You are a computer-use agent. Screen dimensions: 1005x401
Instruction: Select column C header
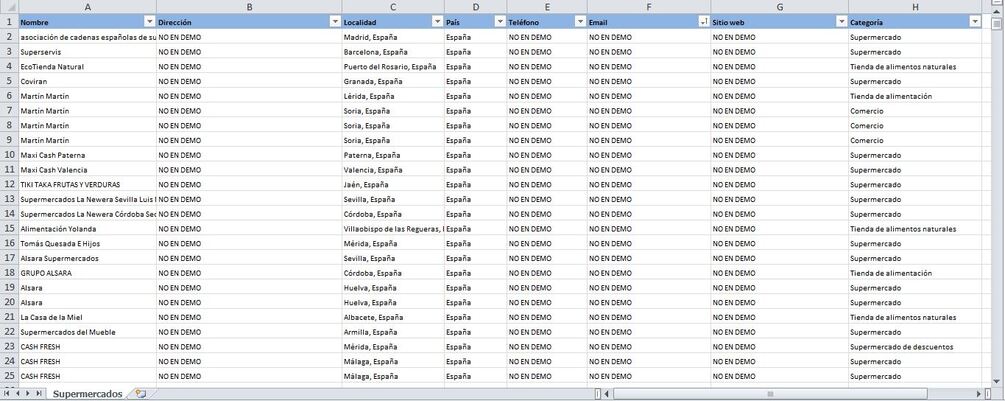tap(393, 6)
